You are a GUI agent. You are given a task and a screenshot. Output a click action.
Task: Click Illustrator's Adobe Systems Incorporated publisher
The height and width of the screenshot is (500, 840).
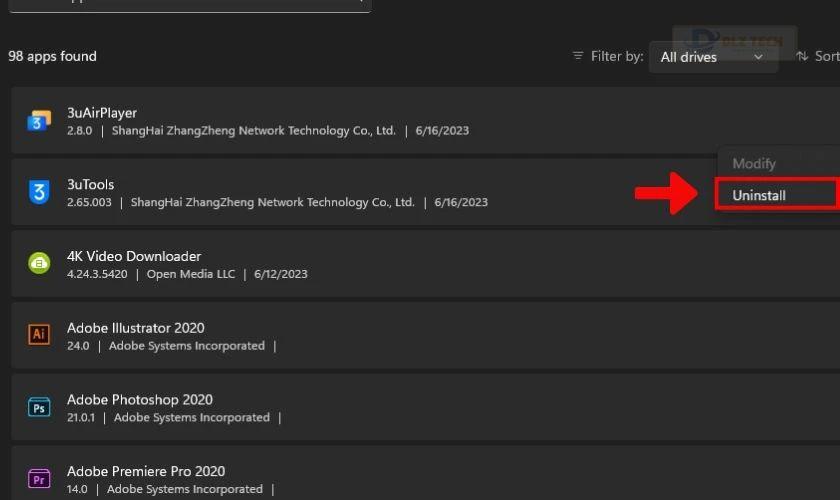pos(186,346)
